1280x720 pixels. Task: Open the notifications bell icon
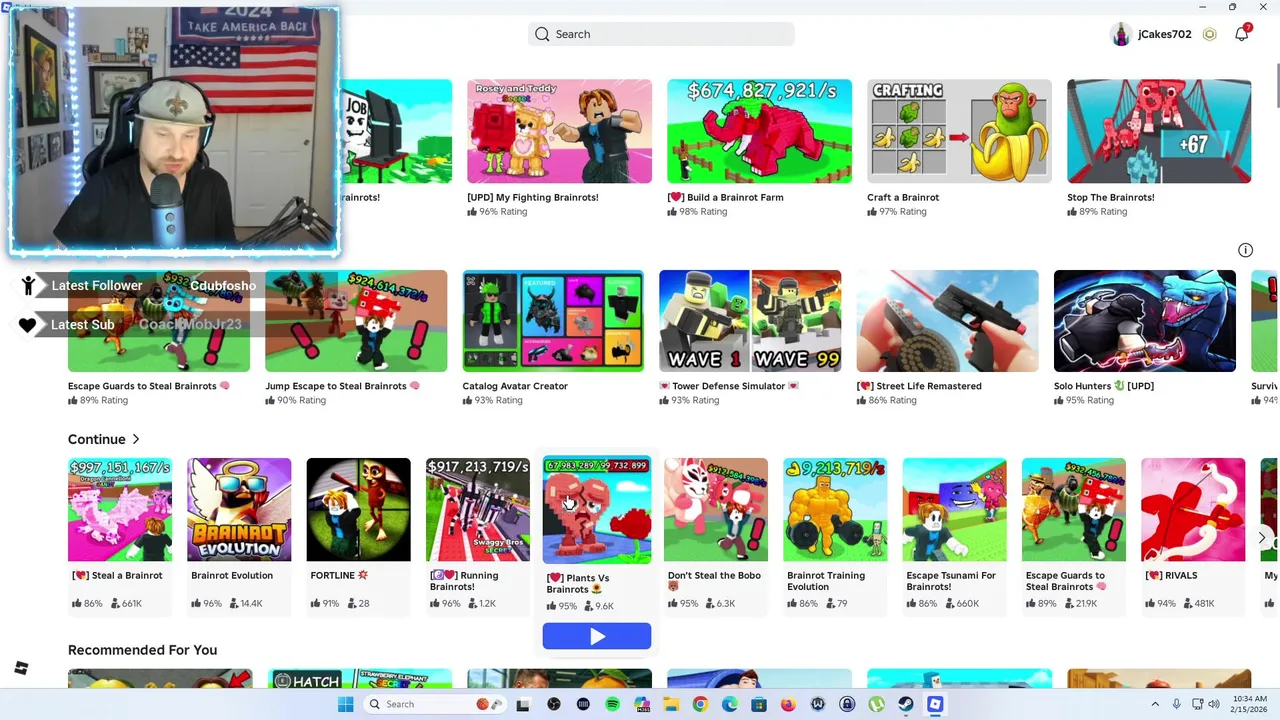1241,34
